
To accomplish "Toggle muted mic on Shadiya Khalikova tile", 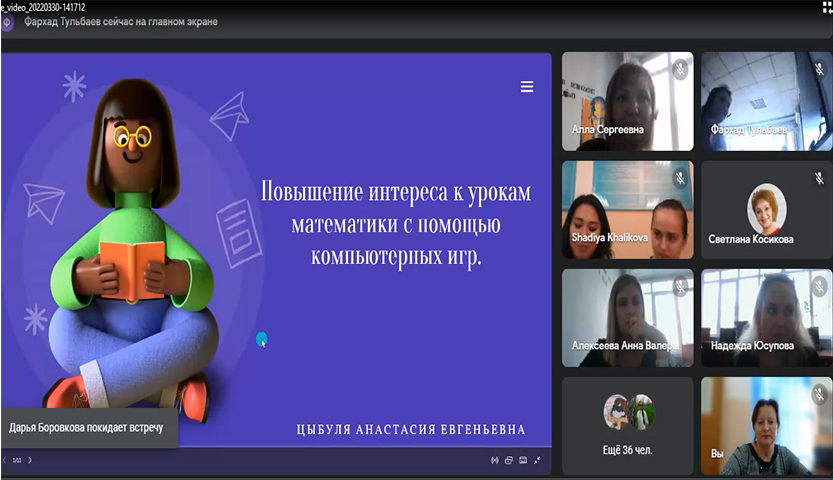I will (x=680, y=178).
